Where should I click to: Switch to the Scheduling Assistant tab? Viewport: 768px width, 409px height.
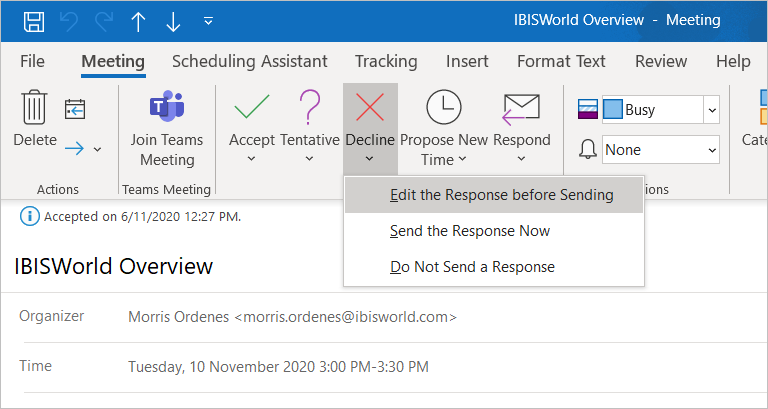[x=249, y=61]
